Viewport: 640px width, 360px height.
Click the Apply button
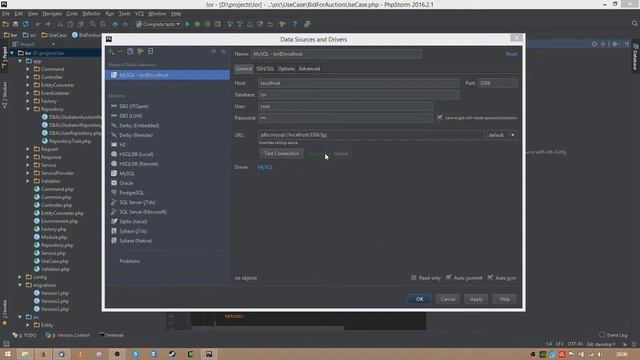(x=476, y=299)
